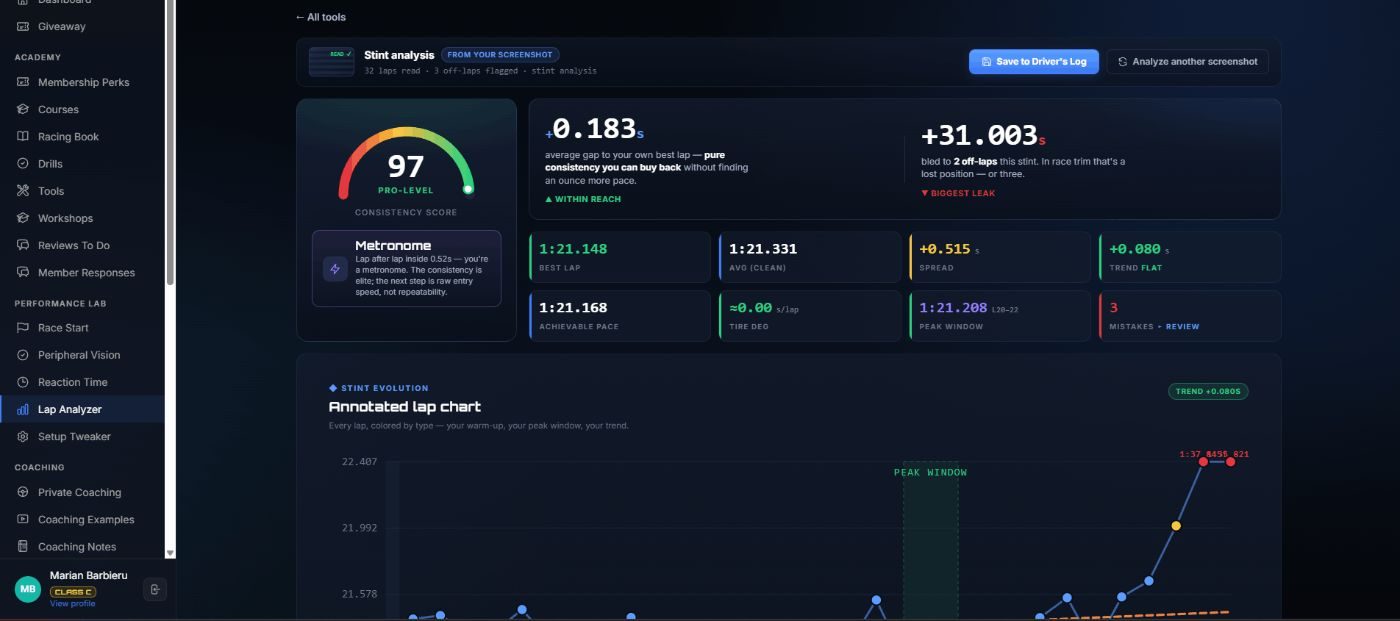Click the Race Start flag icon

[x=23, y=328]
